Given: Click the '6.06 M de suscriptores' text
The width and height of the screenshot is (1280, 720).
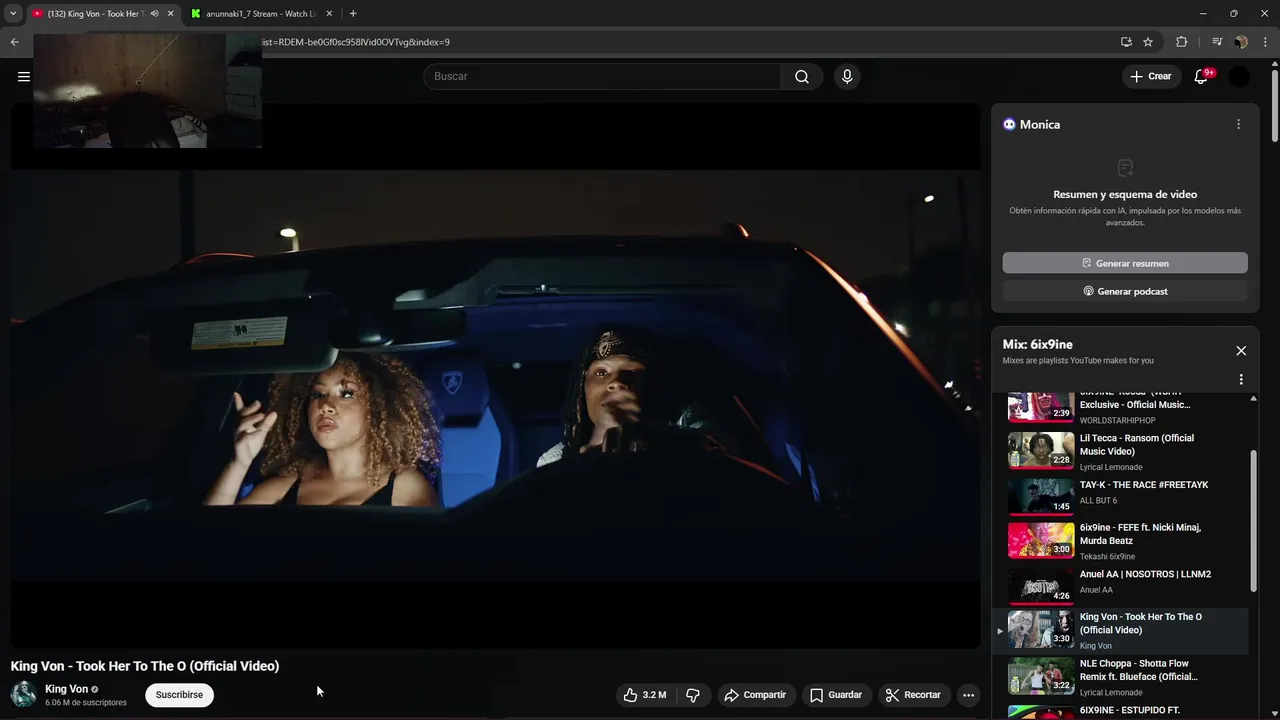Looking at the screenshot, I should (86, 703).
